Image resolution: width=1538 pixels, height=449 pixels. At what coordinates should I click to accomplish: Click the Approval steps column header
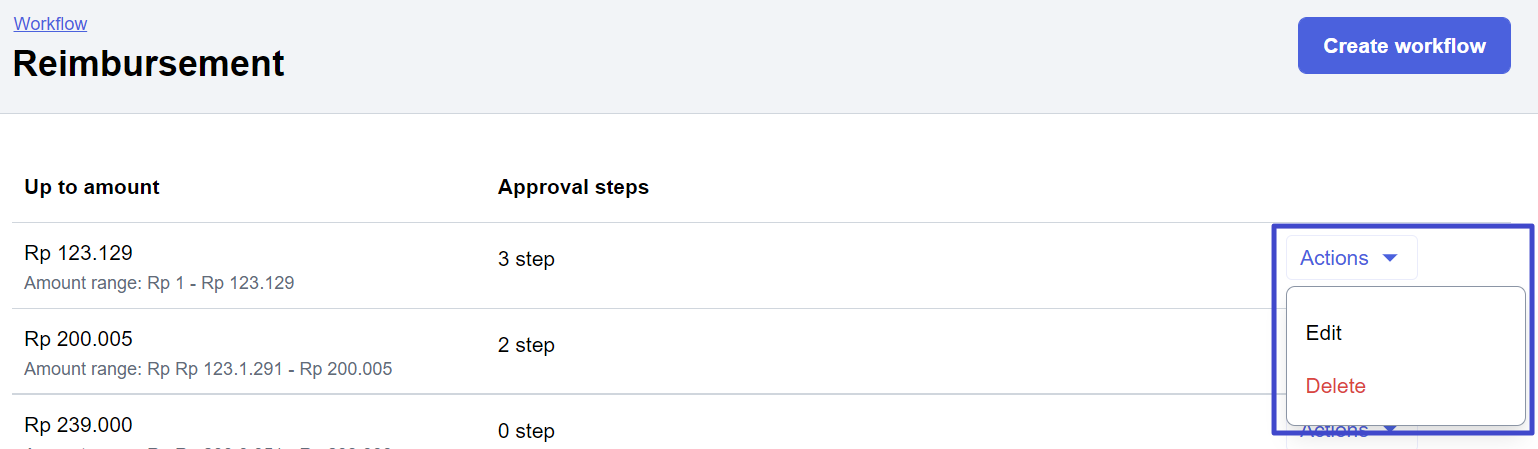coord(573,187)
